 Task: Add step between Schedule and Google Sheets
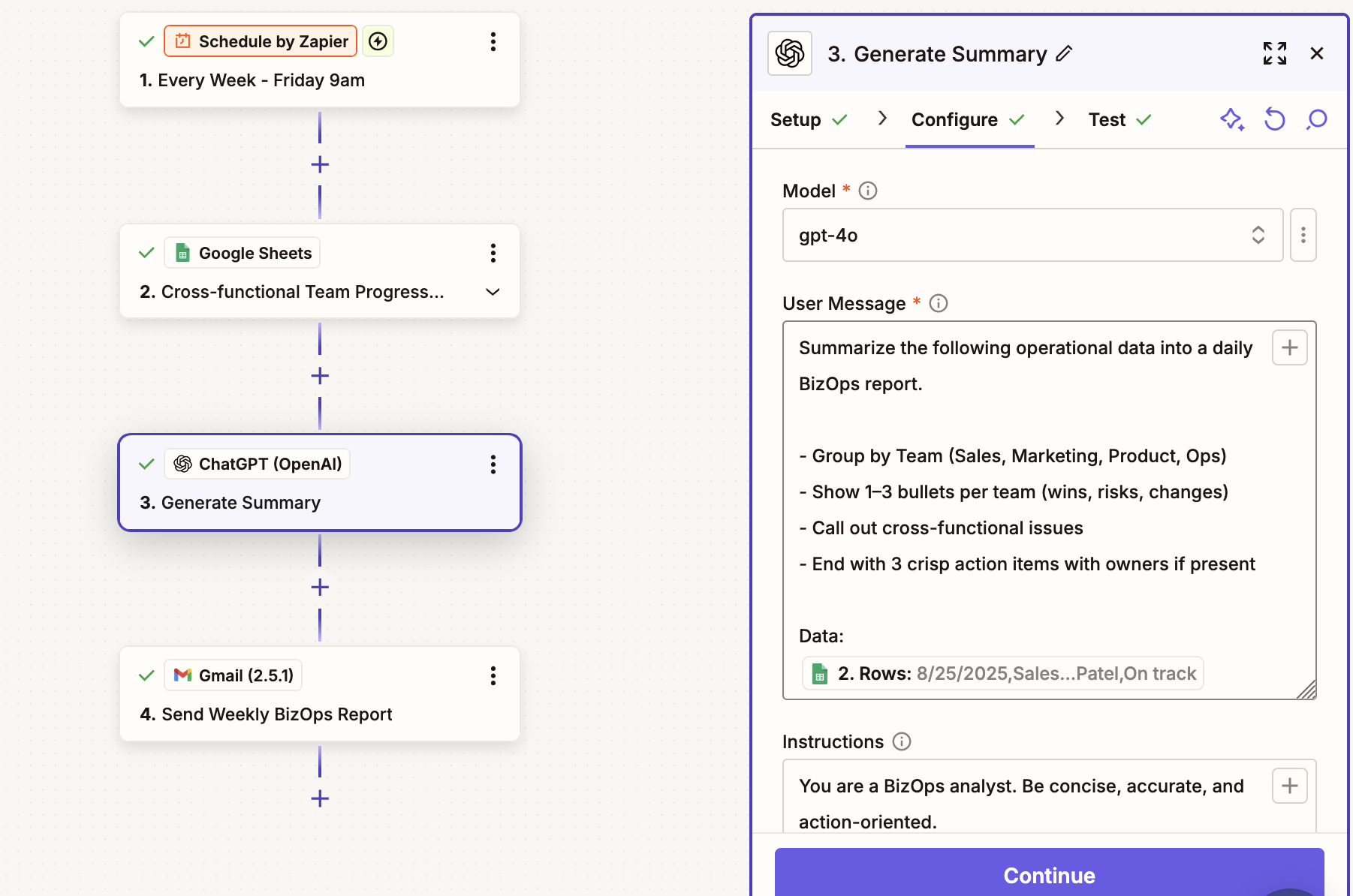click(x=320, y=164)
